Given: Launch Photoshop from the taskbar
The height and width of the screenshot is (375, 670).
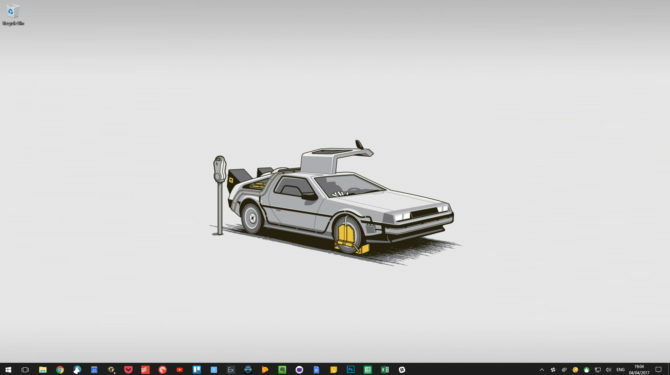Looking at the screenshot, I should tap(350, 369).
